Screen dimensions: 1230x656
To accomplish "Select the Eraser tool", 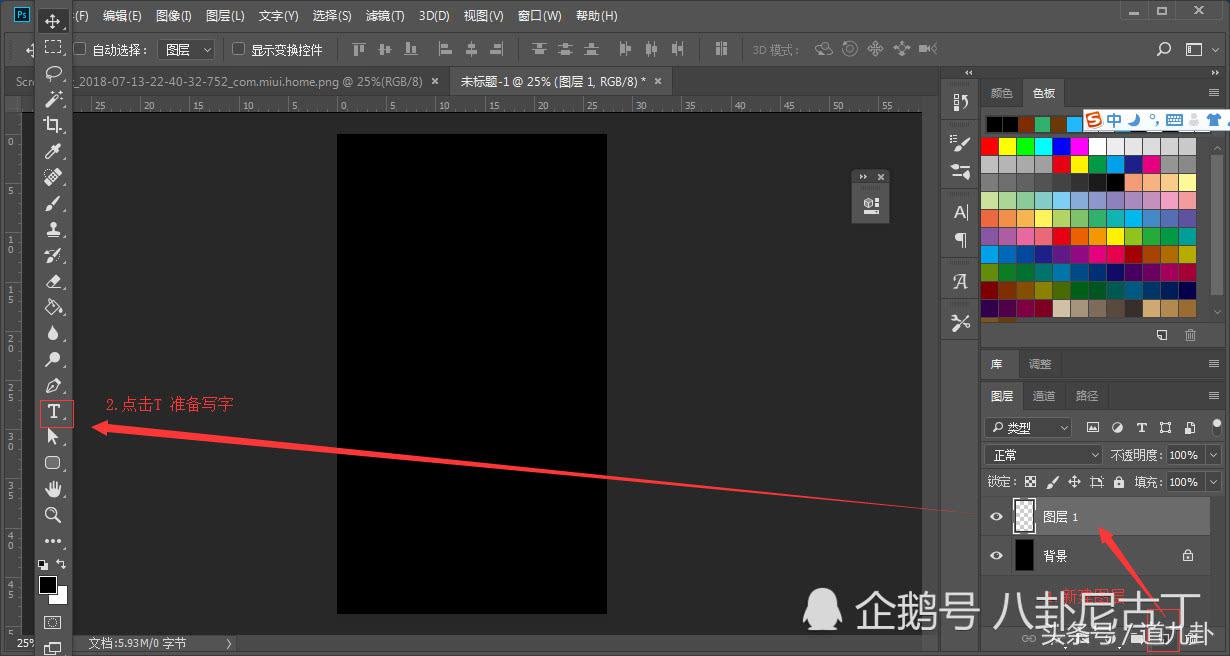I will point(54,282).
